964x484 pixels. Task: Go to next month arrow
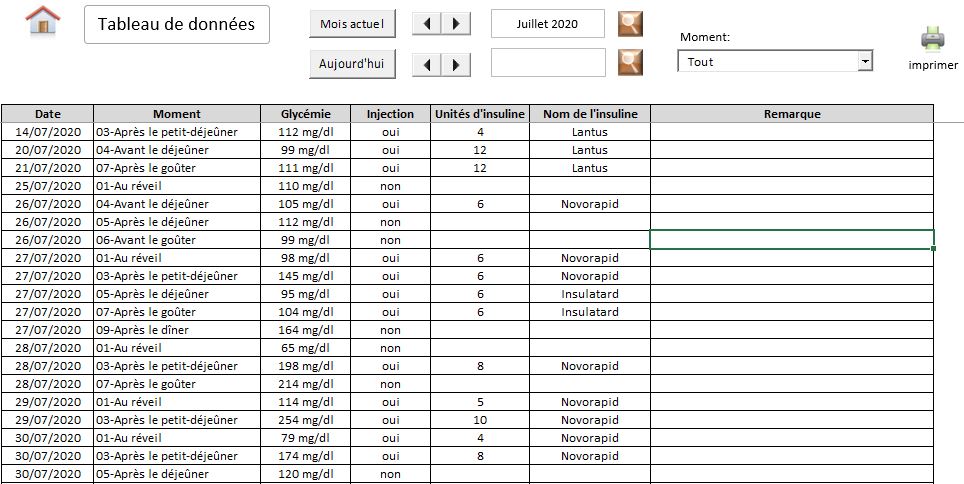[x=456, y=24]
